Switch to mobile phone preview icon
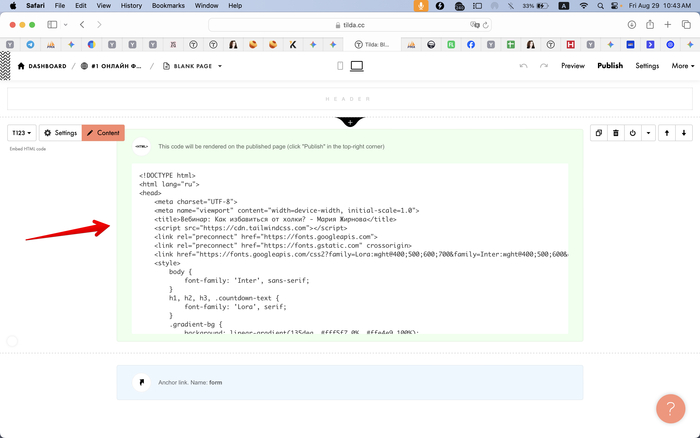Screen dimensions: 700x438 point(340,66)
